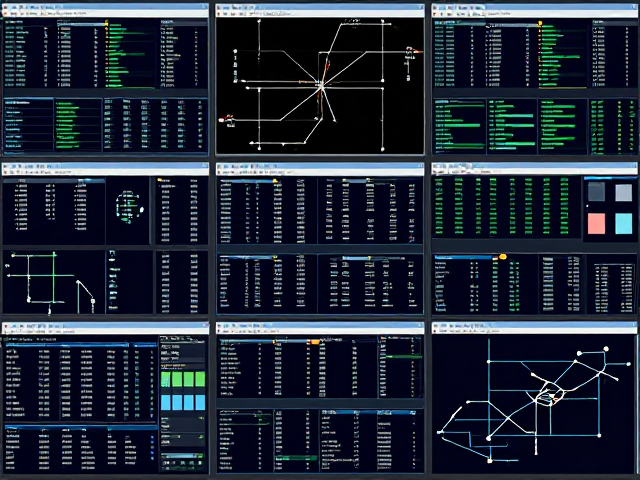Pick the light gray color swatch

[x=623, y=192]
